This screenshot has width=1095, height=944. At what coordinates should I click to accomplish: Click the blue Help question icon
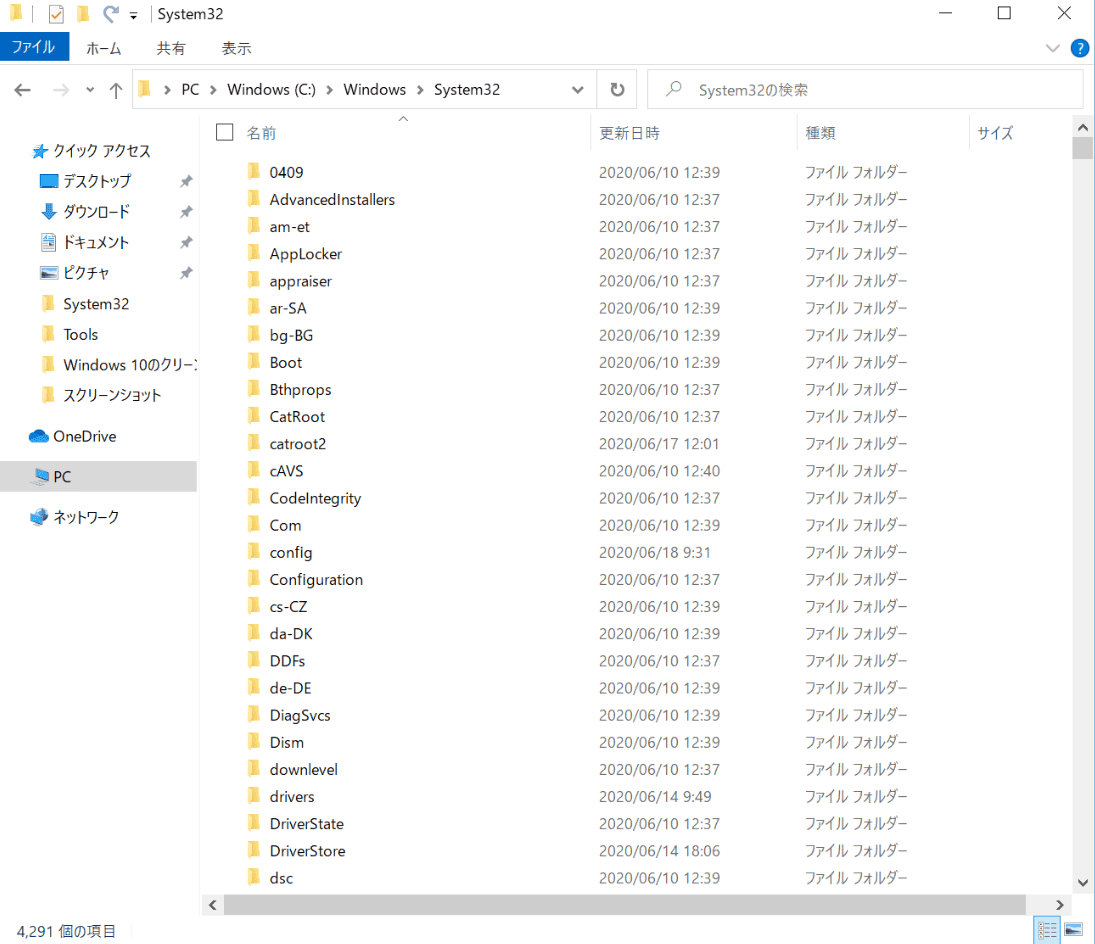tap(1080, 48)
